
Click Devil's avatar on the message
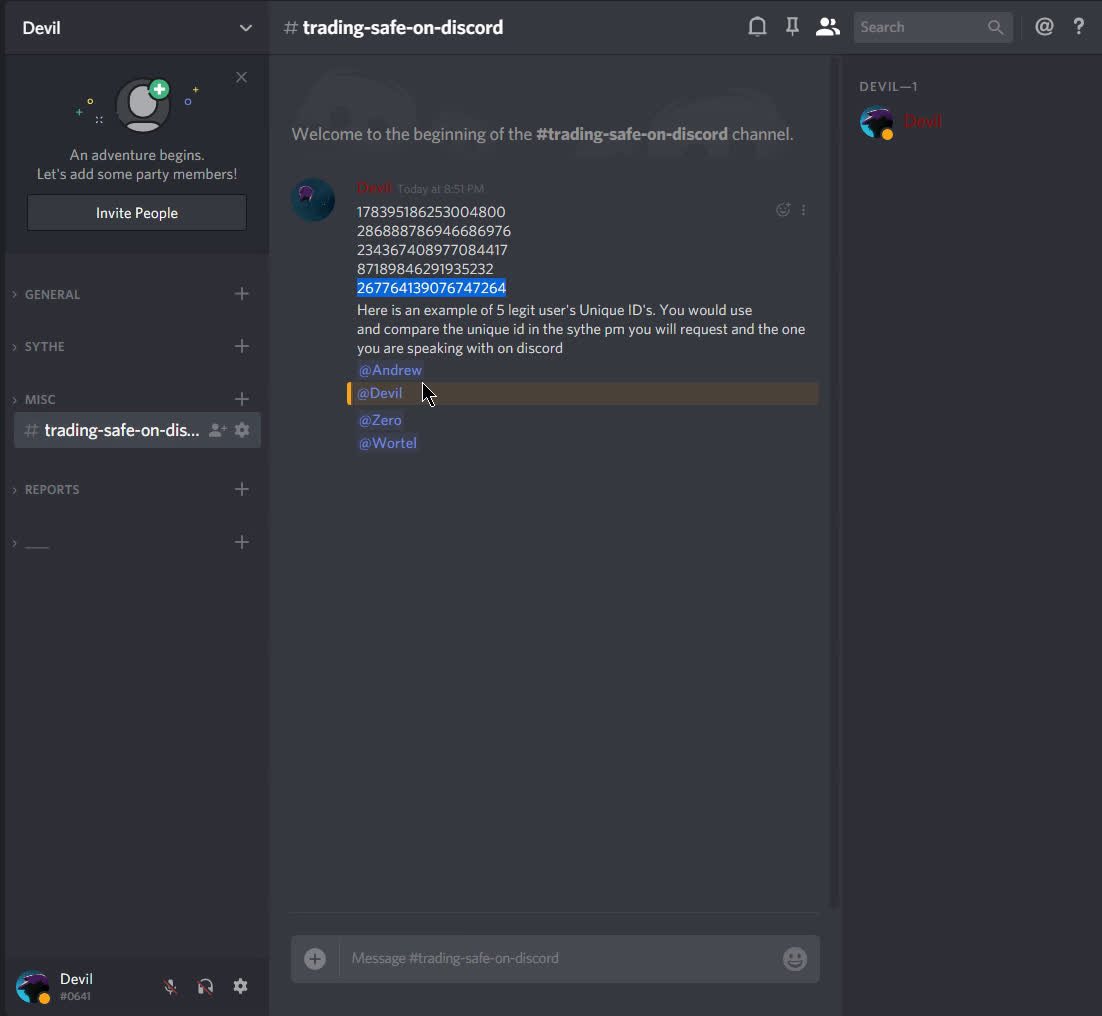313,200
